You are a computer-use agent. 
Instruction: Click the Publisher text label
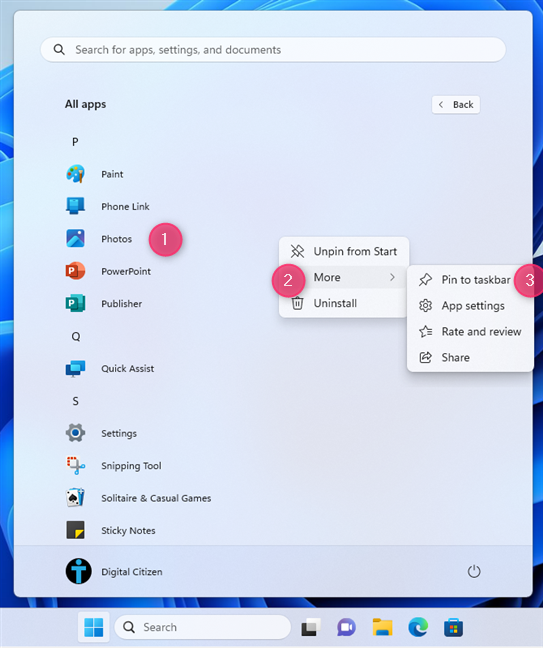(x=121, y=303)
